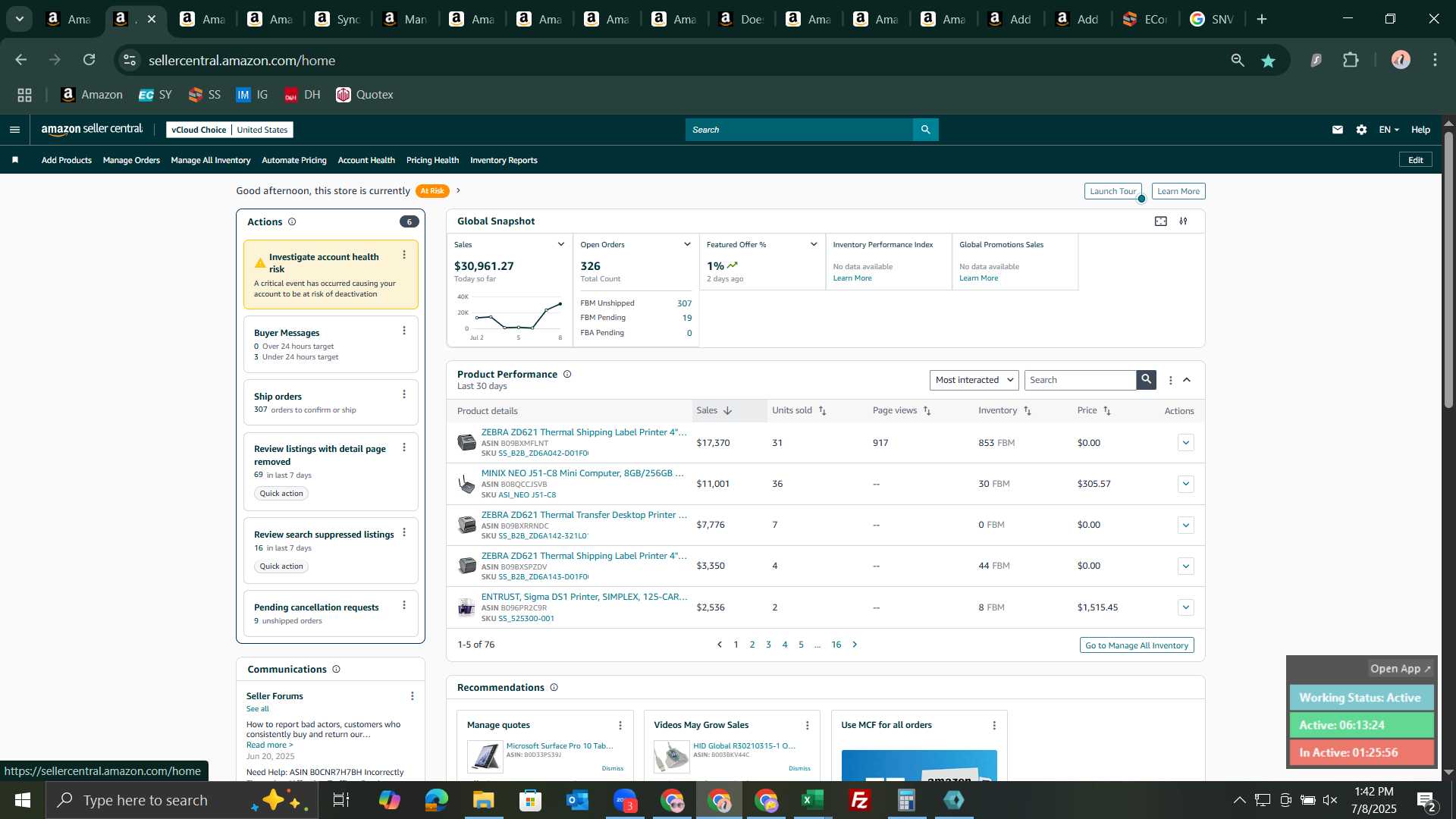1456x819 pixels.
Task: Open options for Investigate account health card
Action: pos(404,256)
